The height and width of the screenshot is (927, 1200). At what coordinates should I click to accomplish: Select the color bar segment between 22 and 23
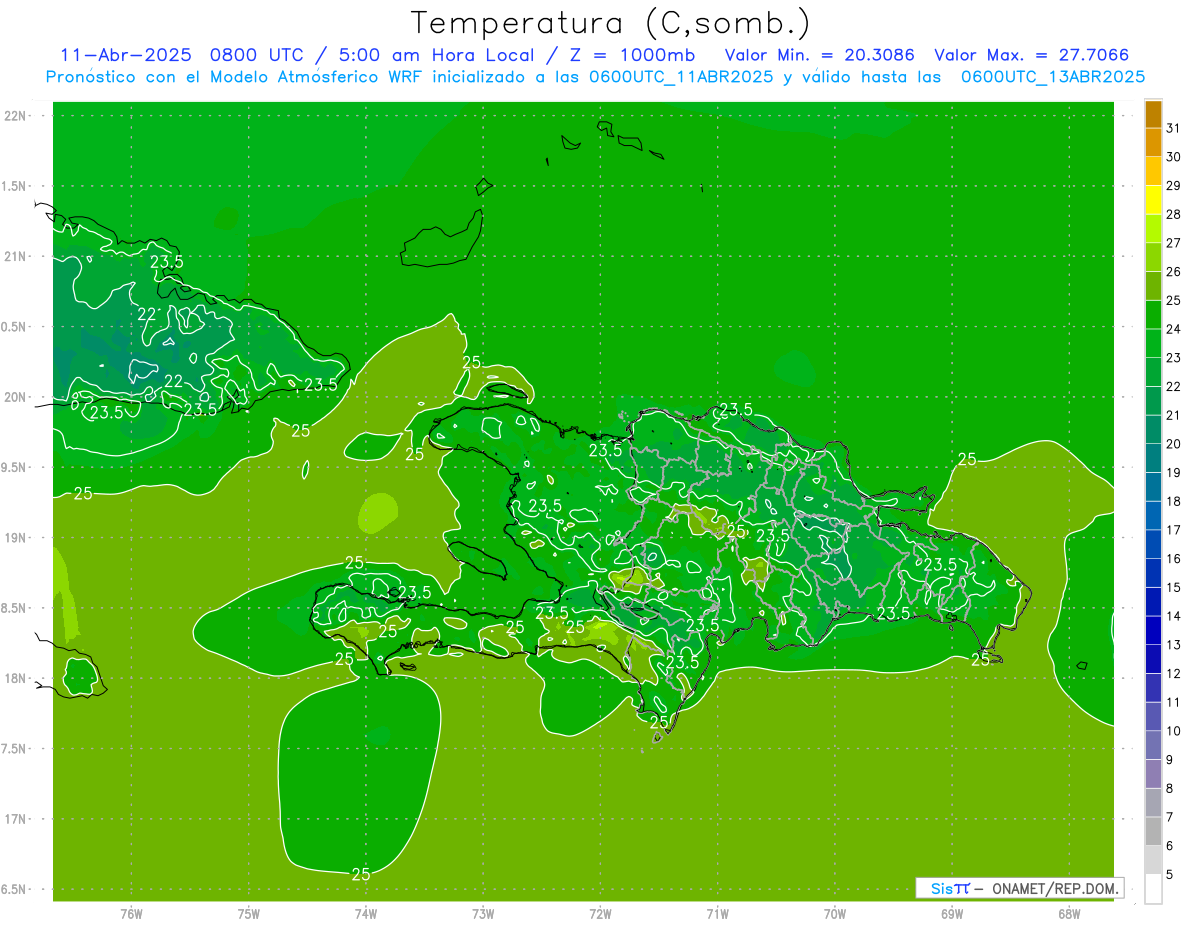tap(1153, 372)
